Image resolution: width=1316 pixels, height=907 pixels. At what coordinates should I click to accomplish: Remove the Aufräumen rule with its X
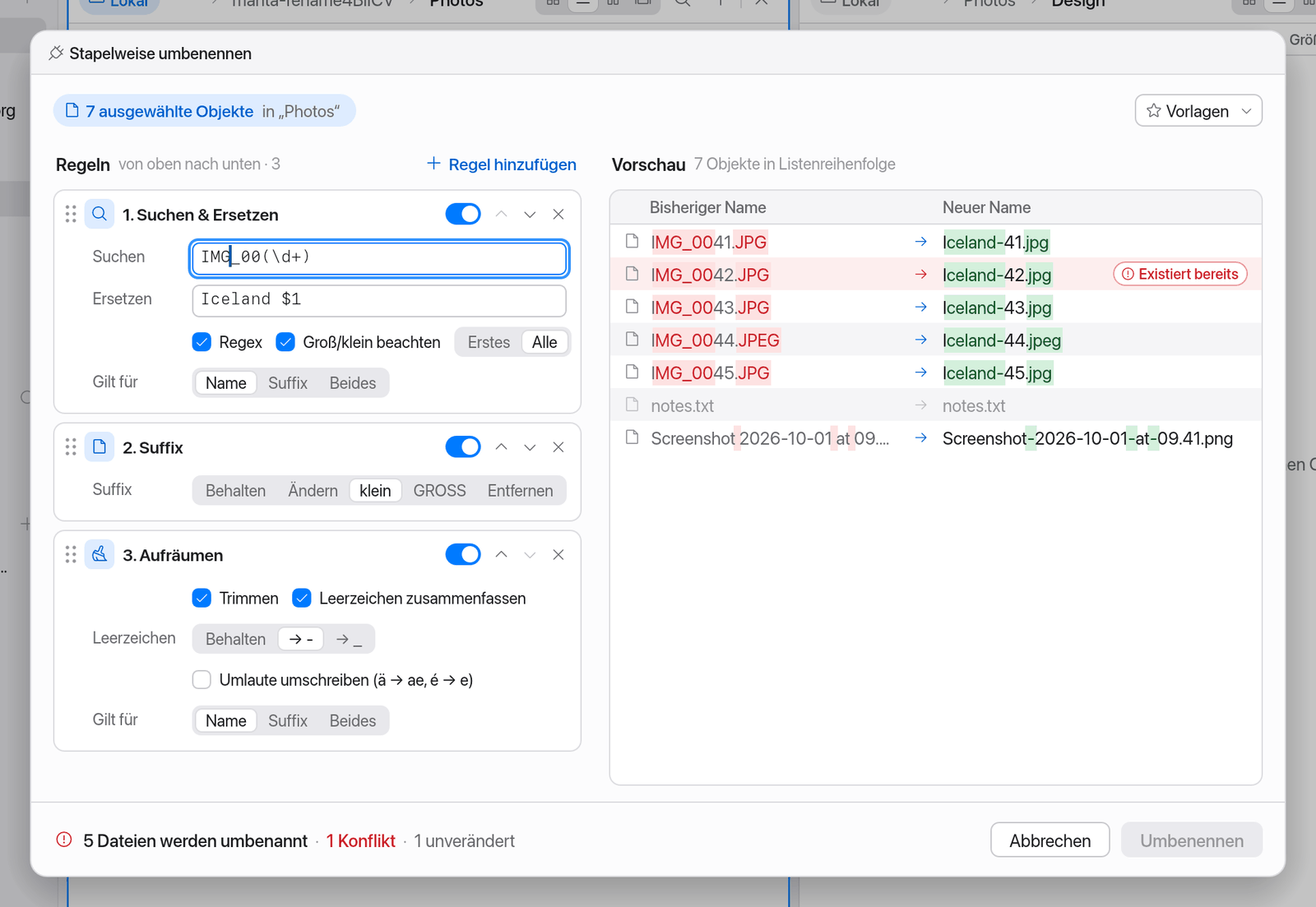pyautogui.click(x=558, y=555)
